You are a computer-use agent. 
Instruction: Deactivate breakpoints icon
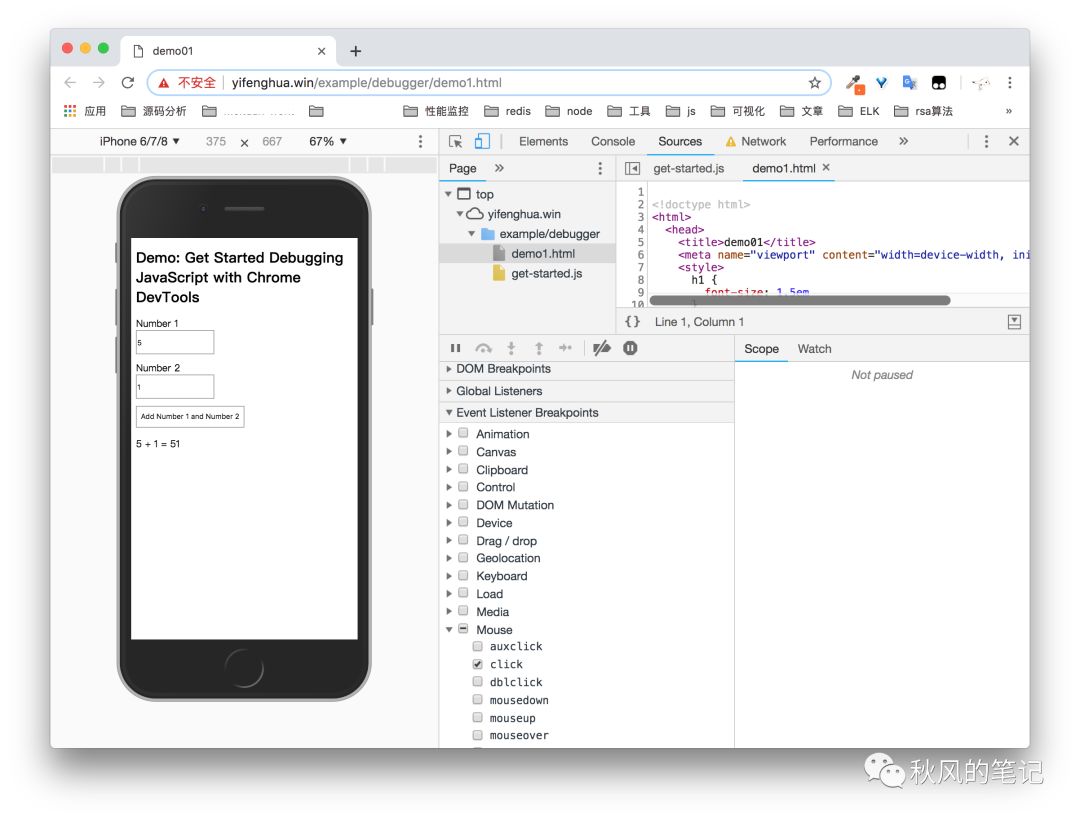click(x=602, y=348)
